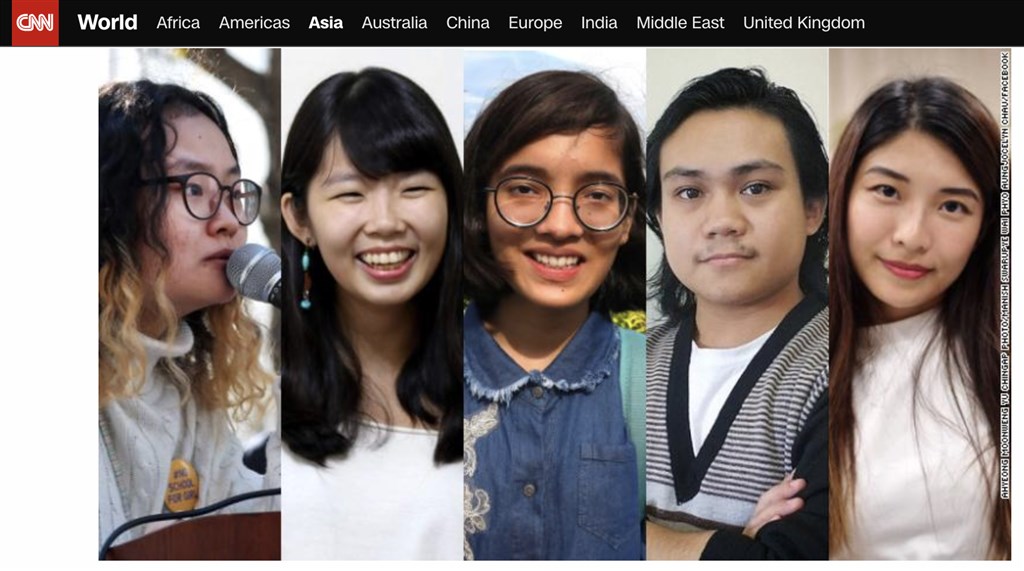
Task: Open the World section heading
Action: coord(107,22)
